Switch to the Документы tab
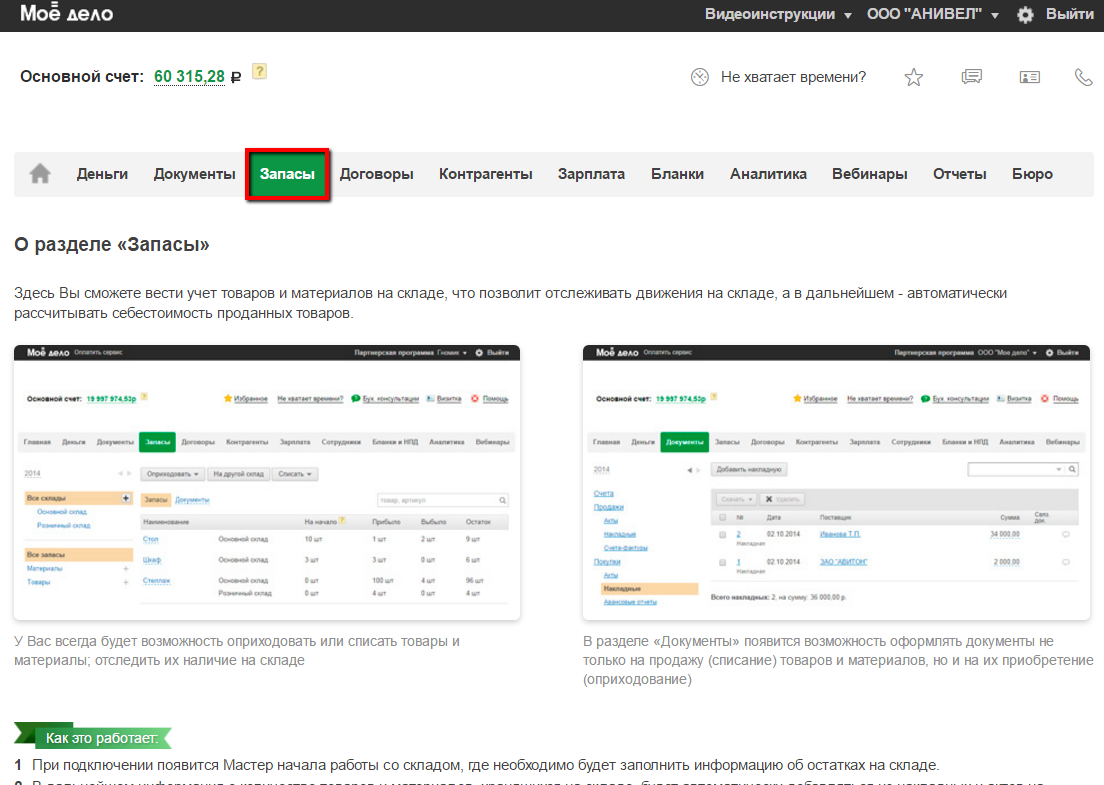Image resolution: width=1104 pixels, height=785 pixels. tap(194, 174)
